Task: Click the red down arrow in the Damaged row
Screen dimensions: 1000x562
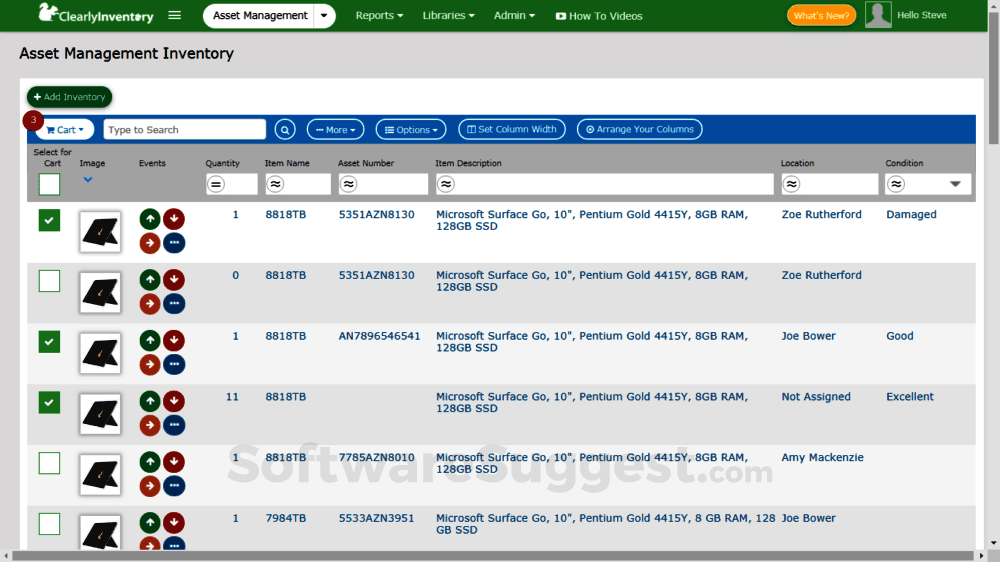Action: (173, 219)
